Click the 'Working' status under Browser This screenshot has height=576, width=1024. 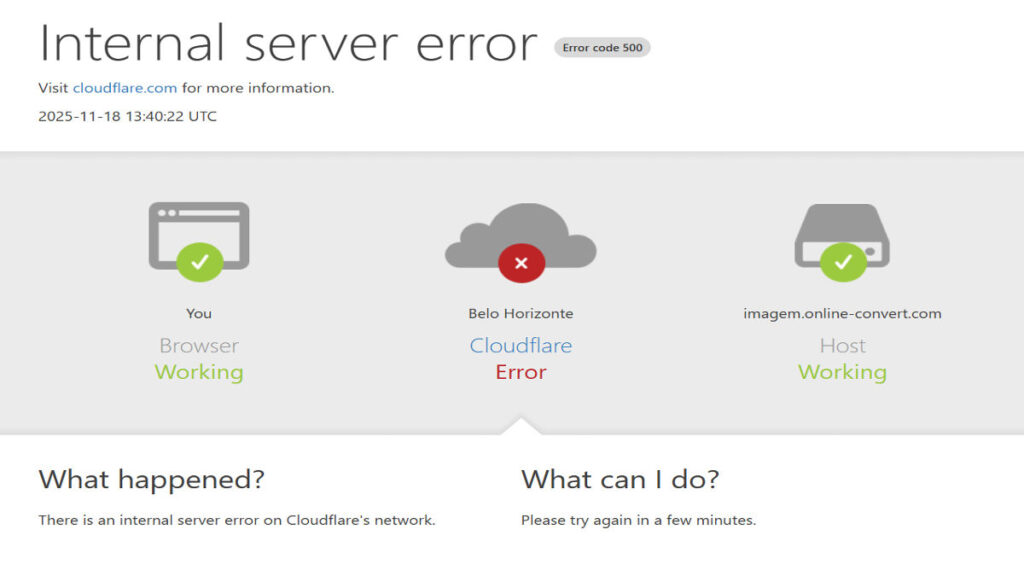pyautogui.click(x=198, y=371)
